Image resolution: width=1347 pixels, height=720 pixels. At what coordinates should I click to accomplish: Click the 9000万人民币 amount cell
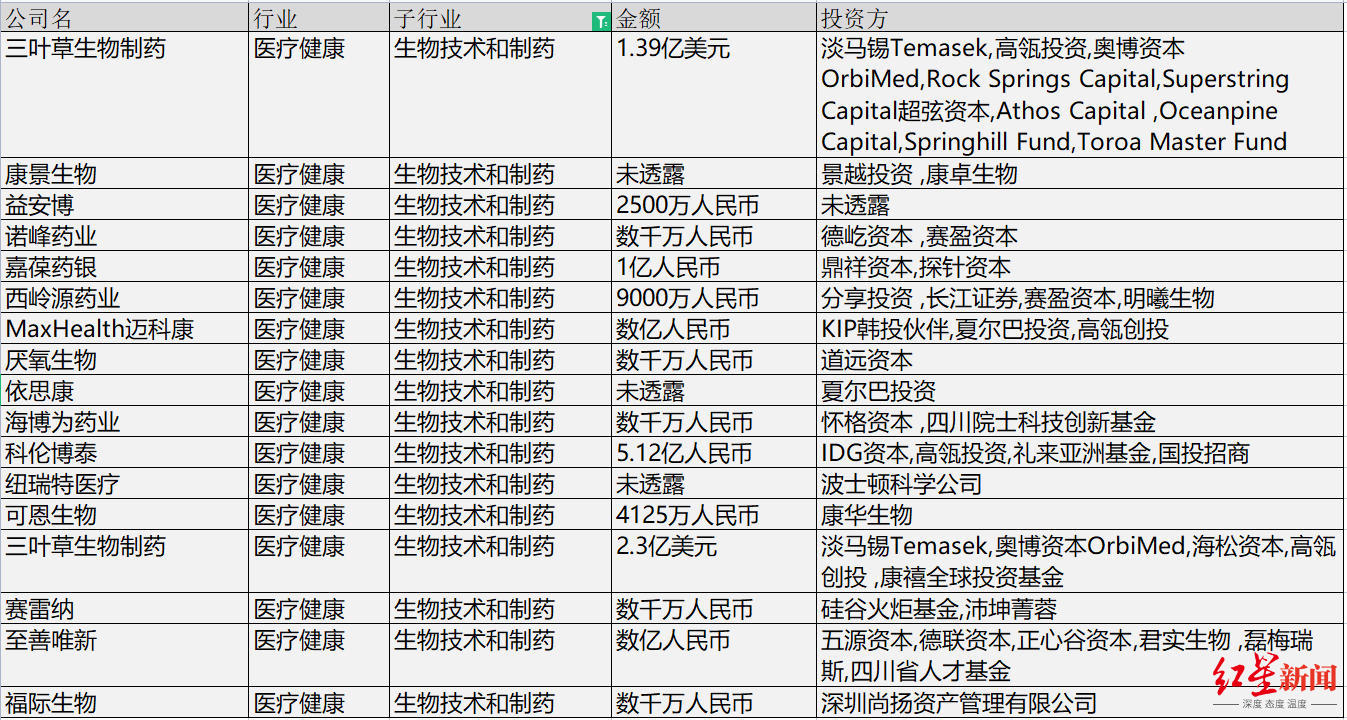(713, 298)
